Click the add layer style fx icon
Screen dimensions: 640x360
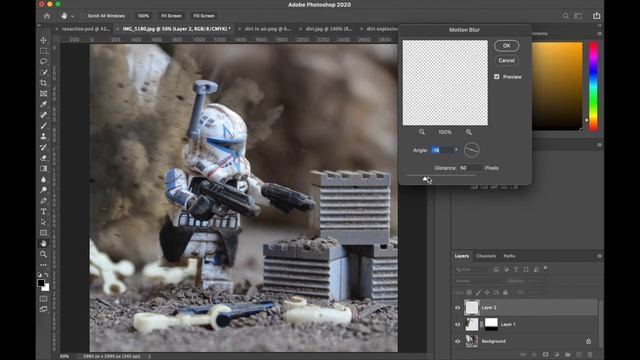point(534,355)
